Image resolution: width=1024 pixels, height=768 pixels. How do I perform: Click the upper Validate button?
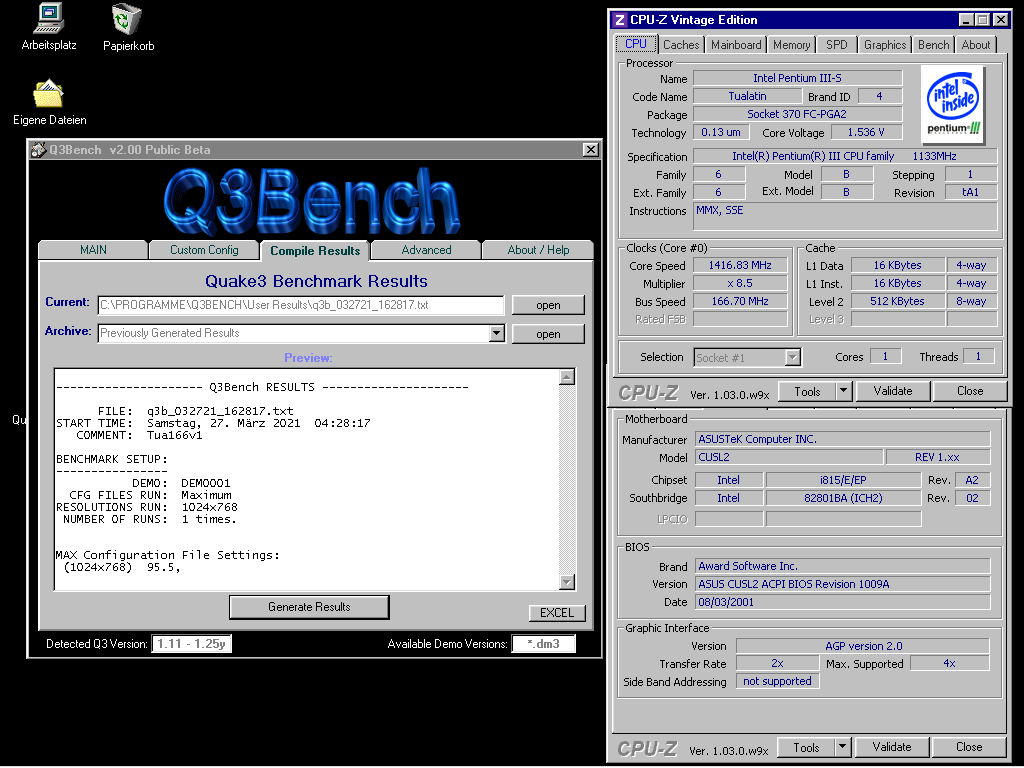(x=893, y=391)
